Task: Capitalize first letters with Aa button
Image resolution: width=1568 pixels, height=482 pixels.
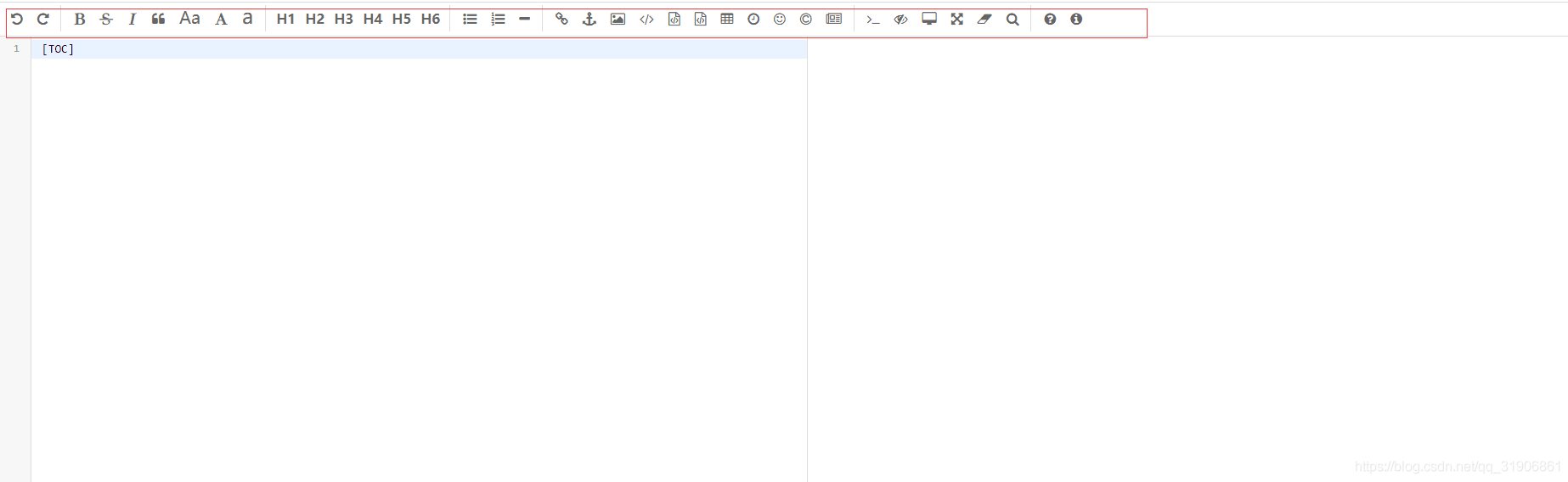Action: pos(190,19)
